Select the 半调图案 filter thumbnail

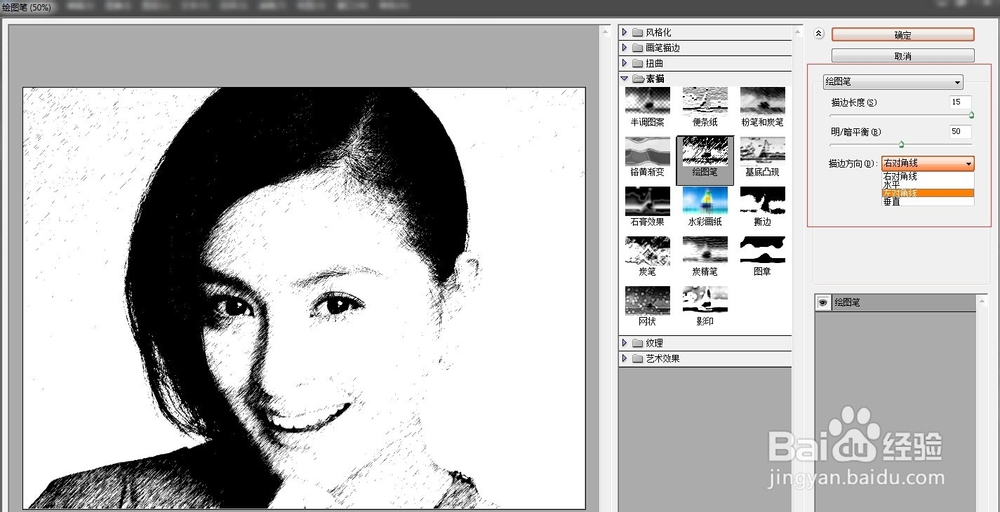647,101
